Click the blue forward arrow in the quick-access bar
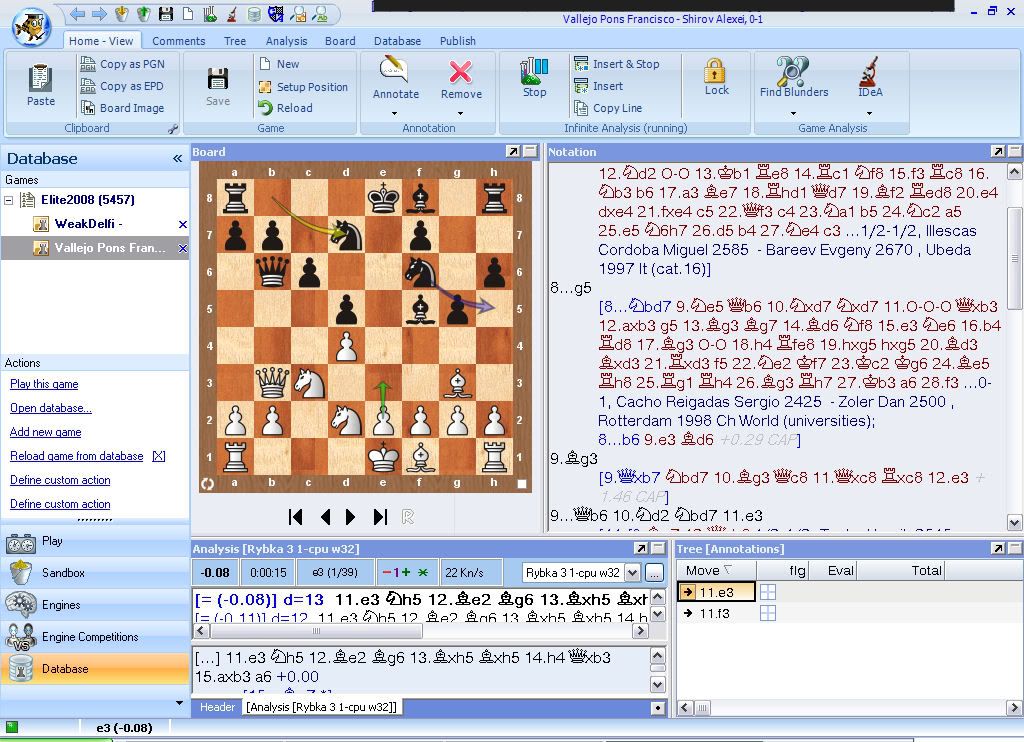 99,13
